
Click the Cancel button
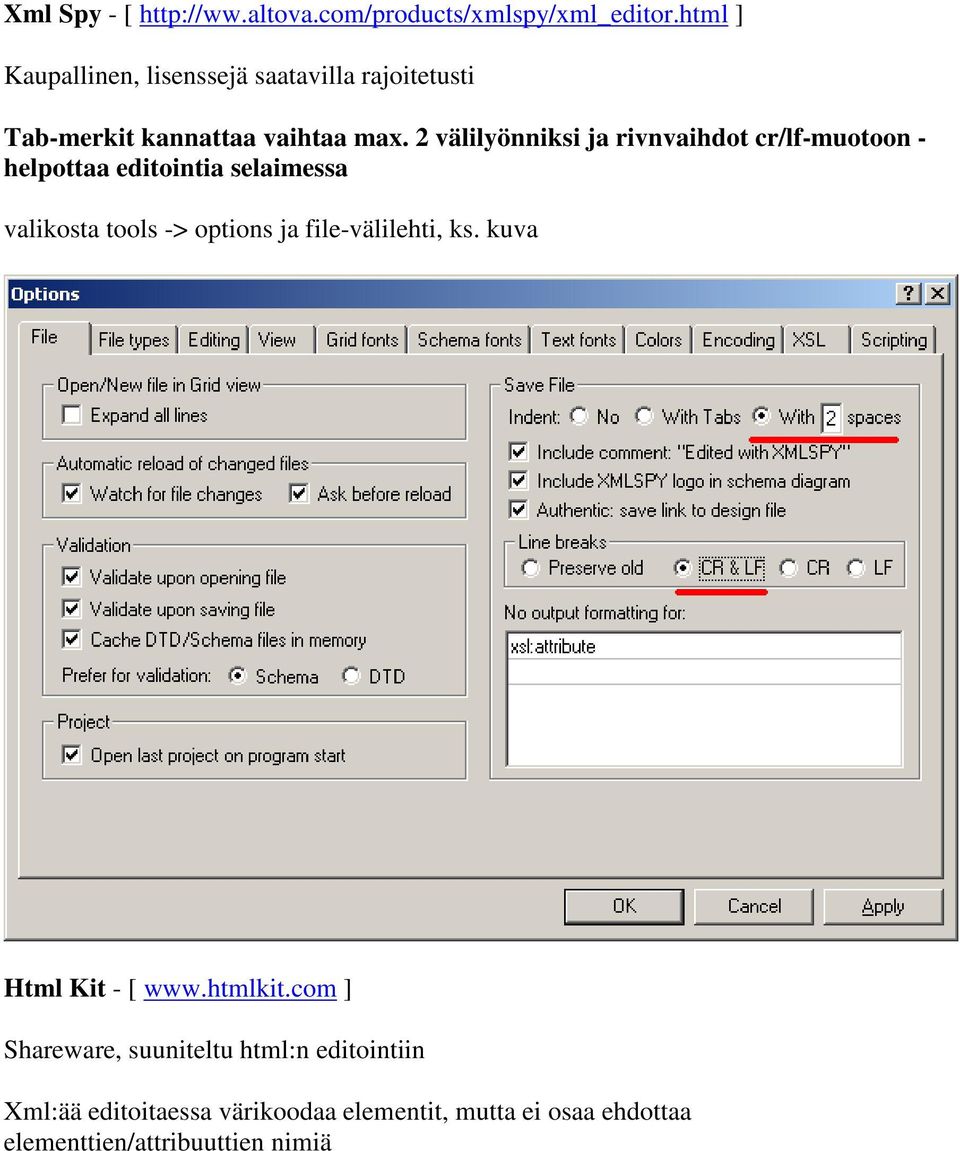tap(754, 907)
